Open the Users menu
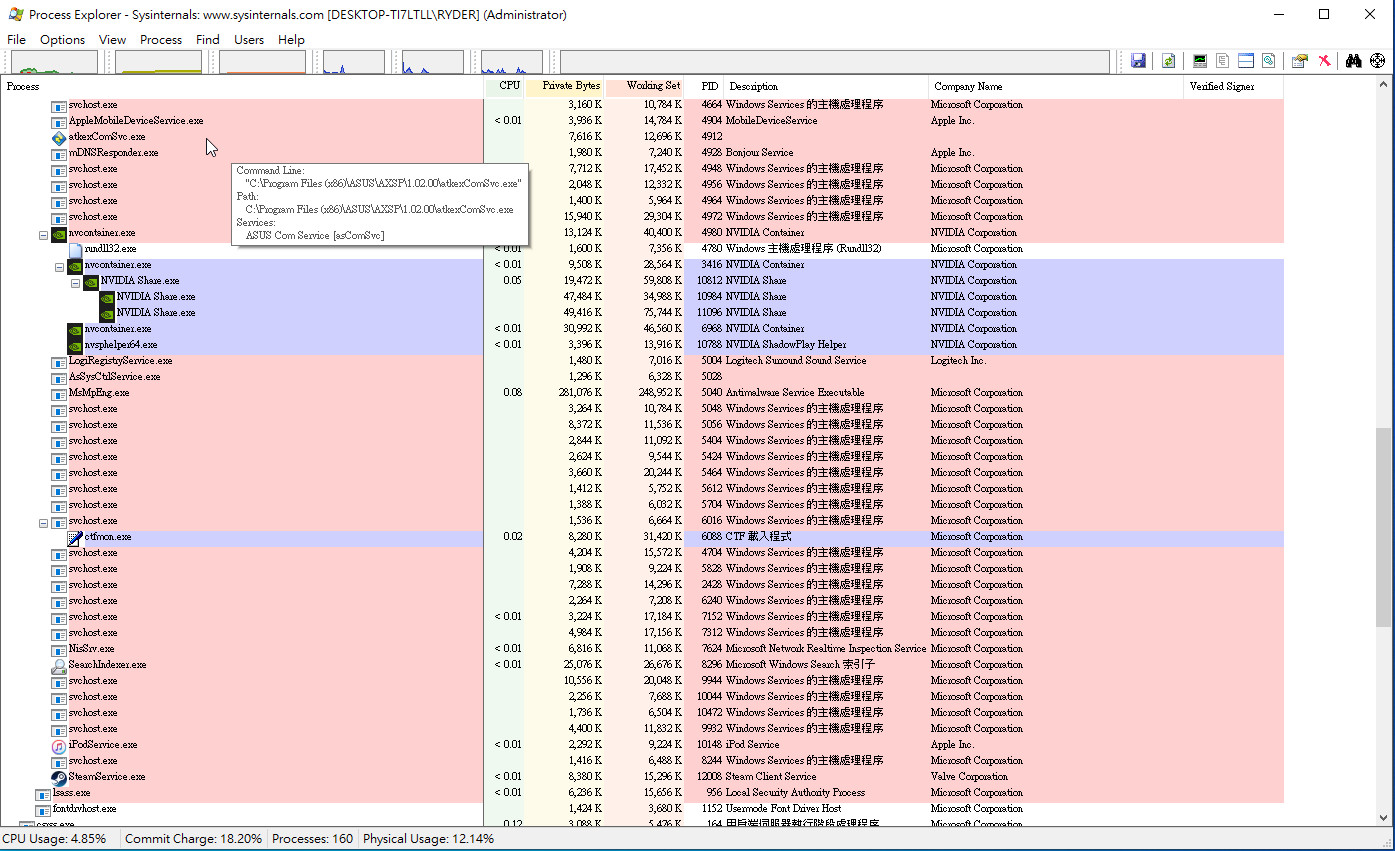This screenshot has width=1395, height=851. point(249,40)
